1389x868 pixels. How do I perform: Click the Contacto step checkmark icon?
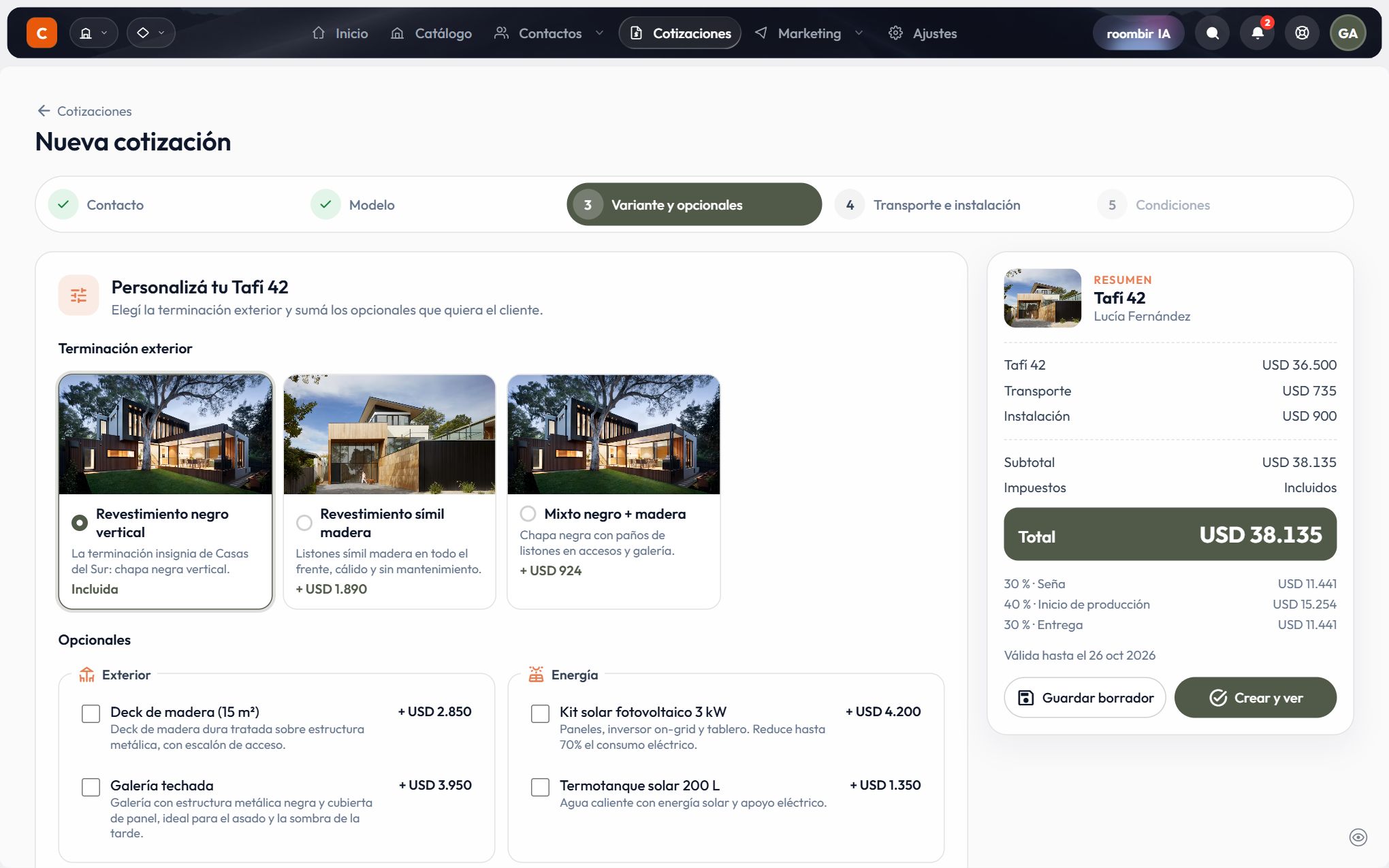(x=63, y=204)
